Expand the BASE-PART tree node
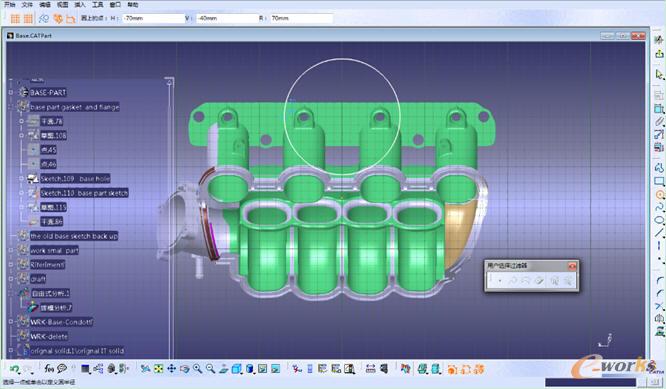Screen dimensions: 666x389 (11, 92)
